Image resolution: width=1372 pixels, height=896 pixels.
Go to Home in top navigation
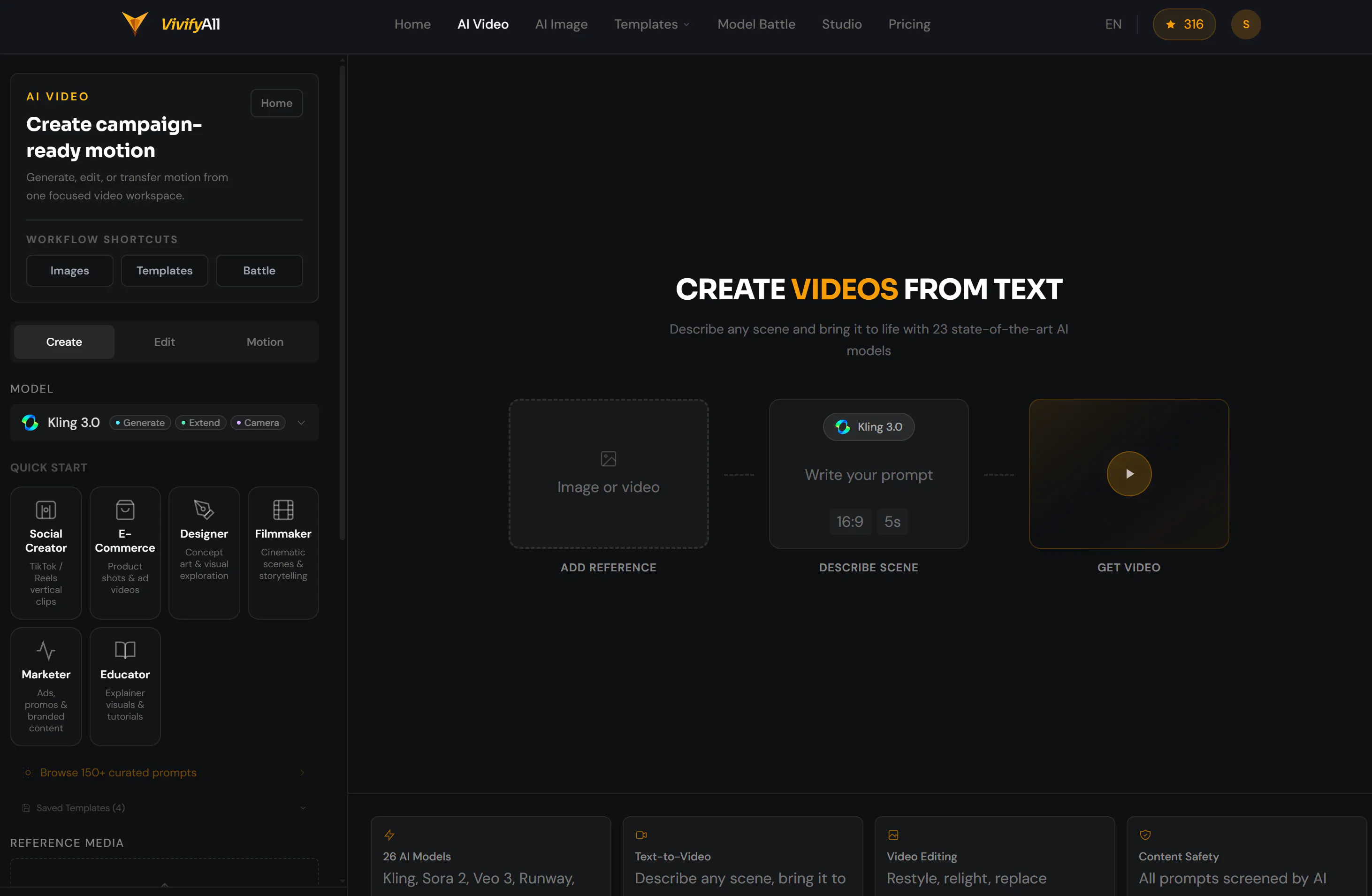point(412,24)
